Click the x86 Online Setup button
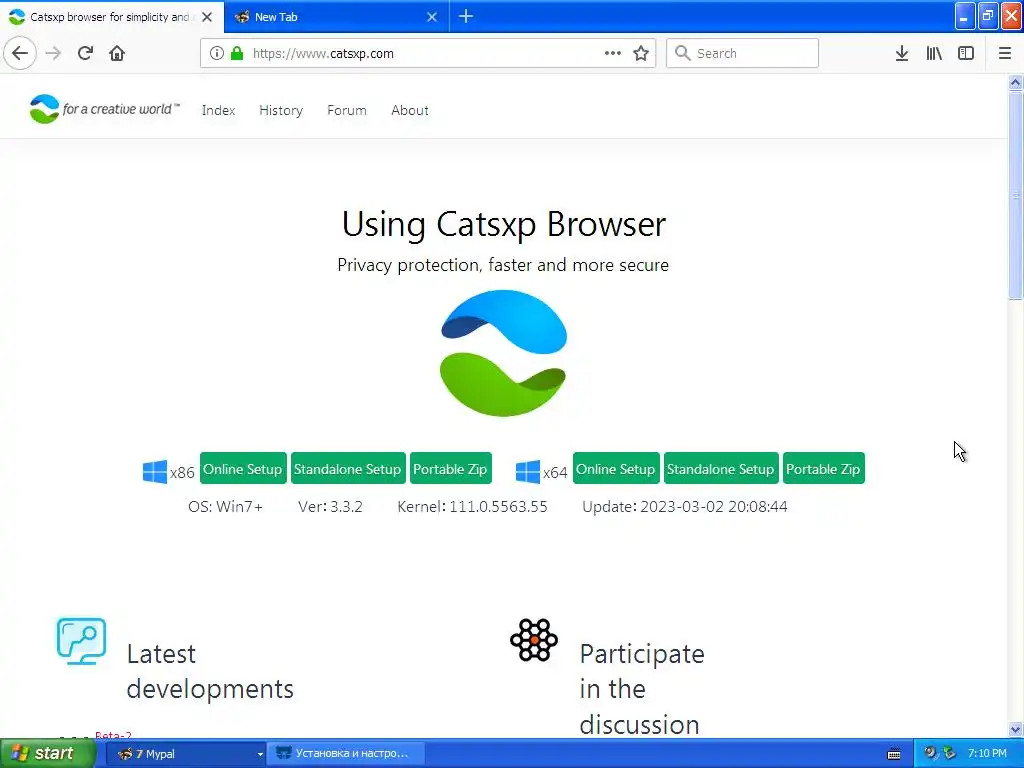The width and height of the screenshot is (1024, 768). [x=243, y=468]
